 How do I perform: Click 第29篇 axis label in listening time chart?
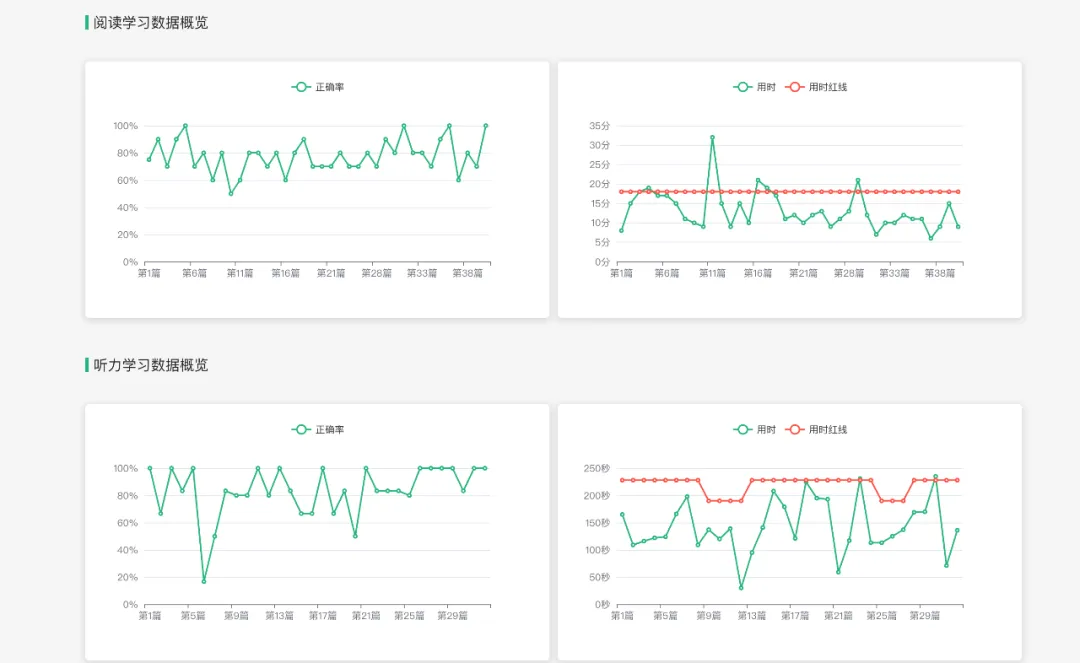tap(924, 615)
